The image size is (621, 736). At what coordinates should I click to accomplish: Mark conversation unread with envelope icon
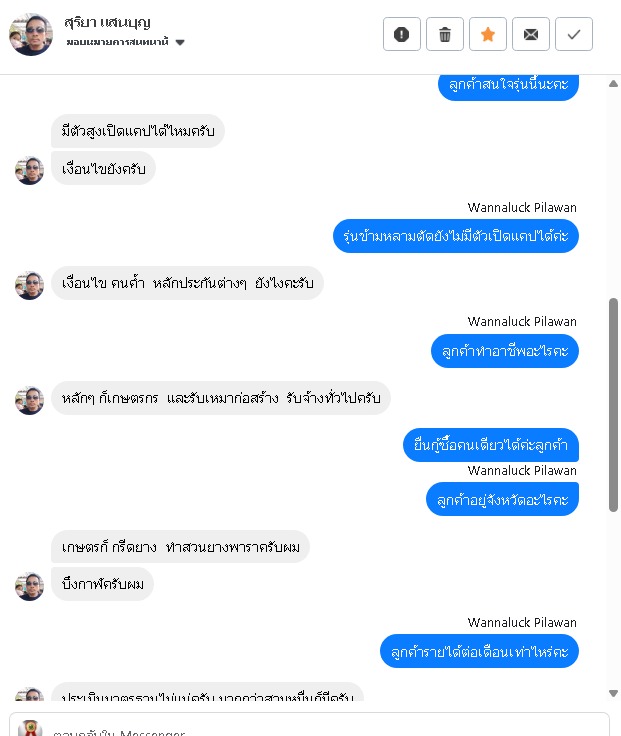(x=530, y=34)
